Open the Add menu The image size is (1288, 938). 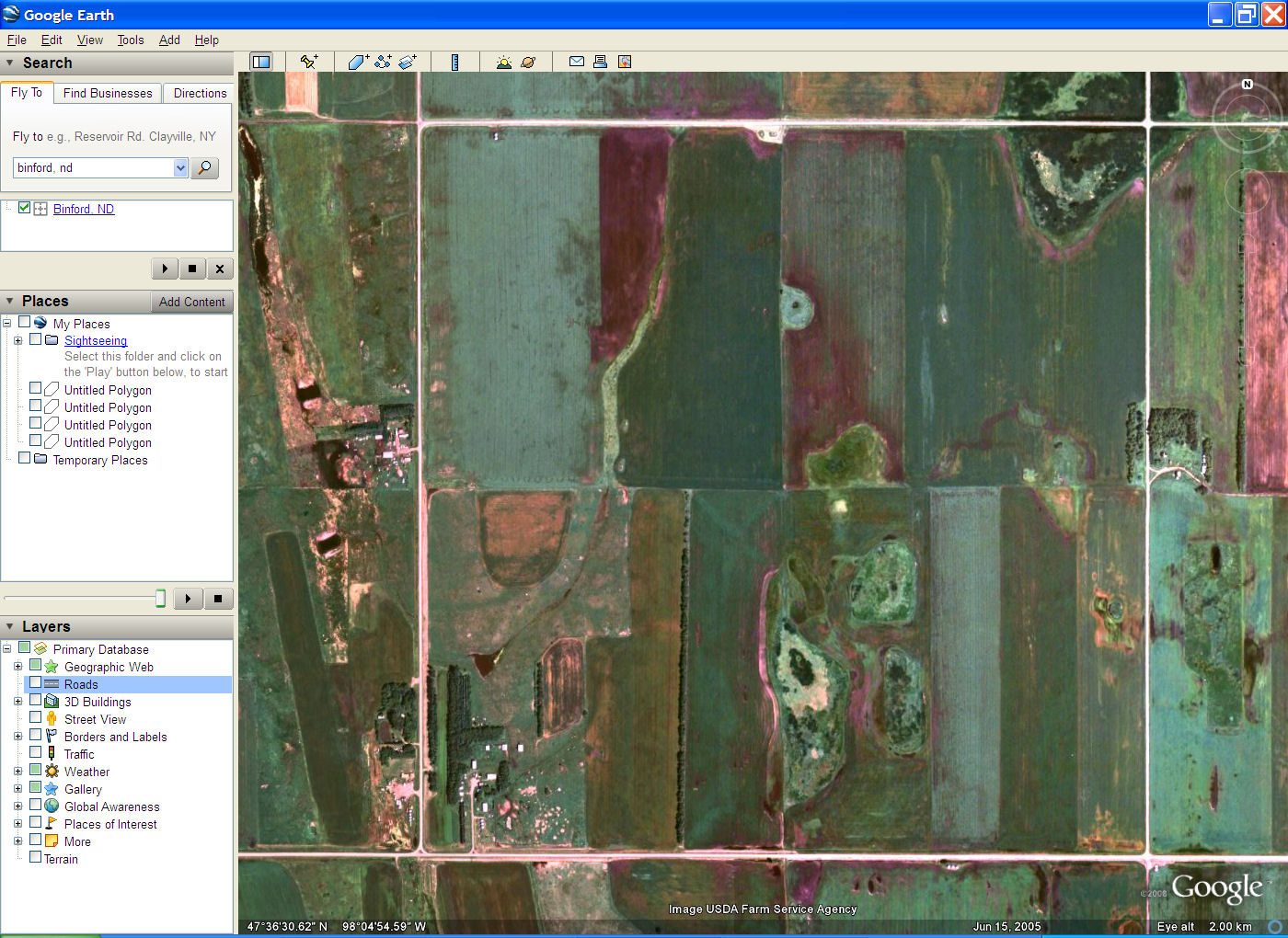(x=169, y=40)
